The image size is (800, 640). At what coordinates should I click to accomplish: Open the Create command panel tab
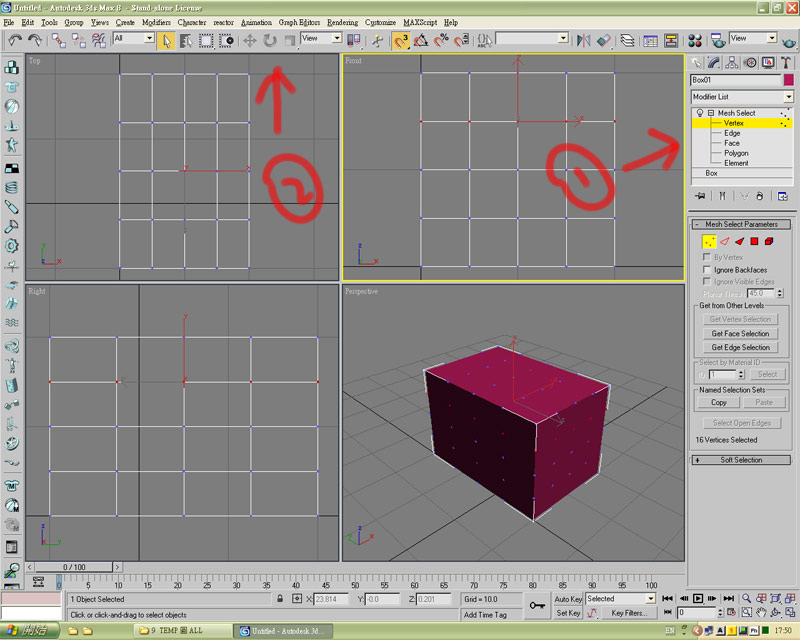696,63
